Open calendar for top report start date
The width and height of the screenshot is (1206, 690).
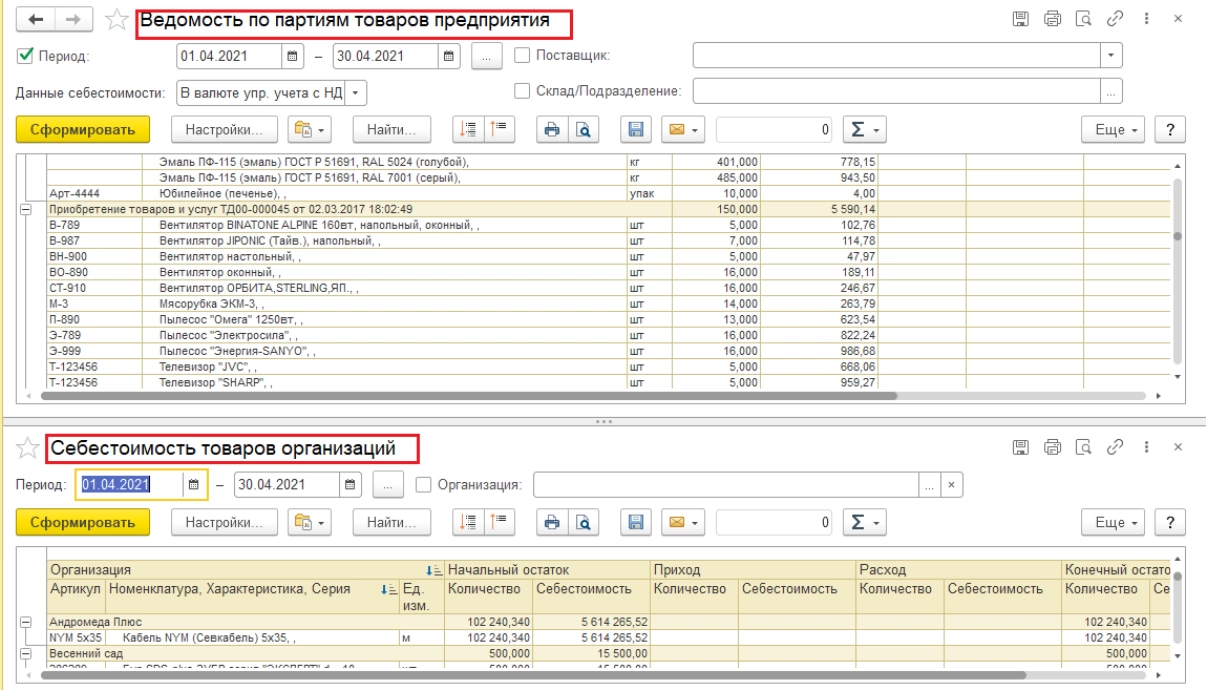click(292, 56)
